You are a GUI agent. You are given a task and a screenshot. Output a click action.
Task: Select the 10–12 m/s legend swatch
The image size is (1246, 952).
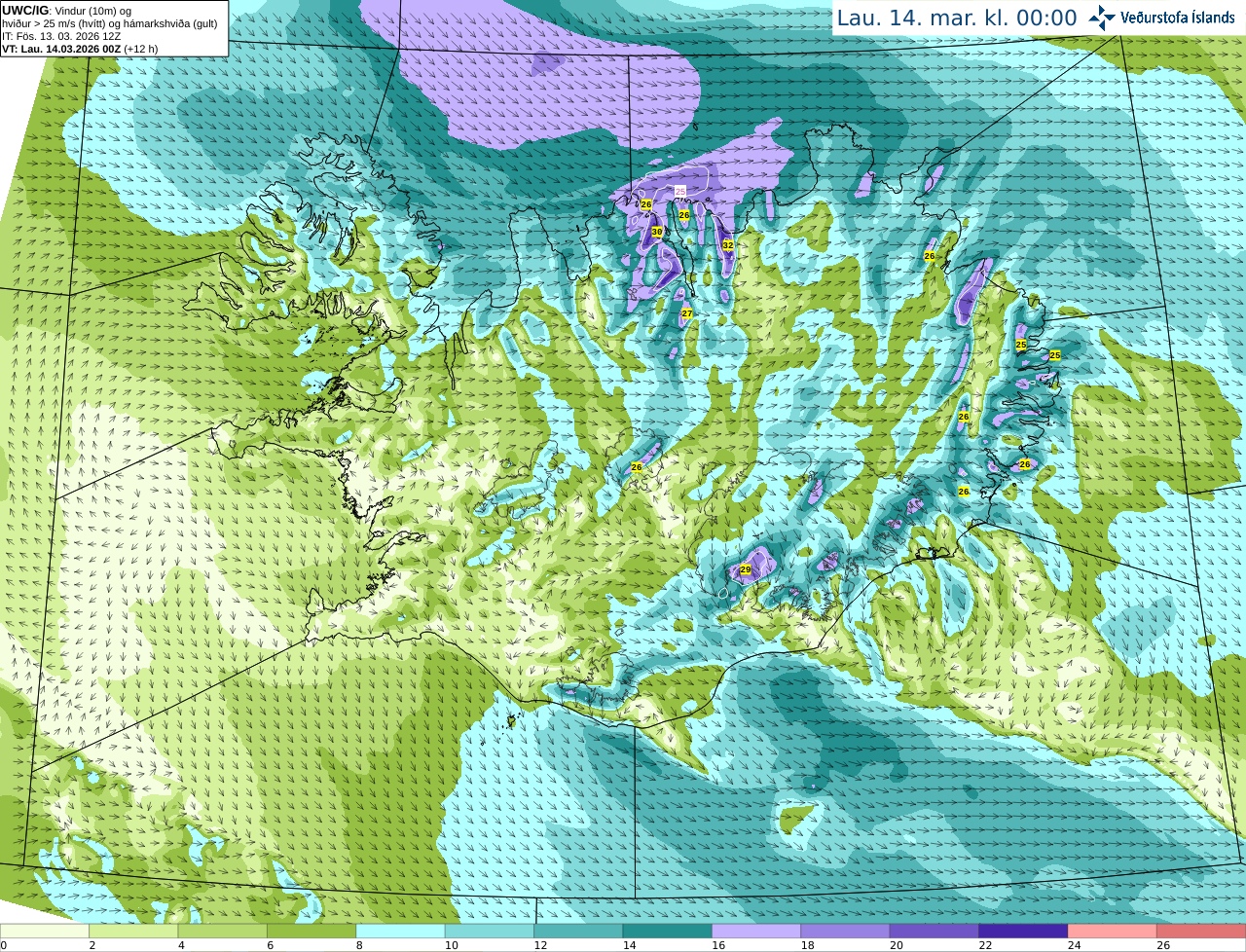[490, 931]
